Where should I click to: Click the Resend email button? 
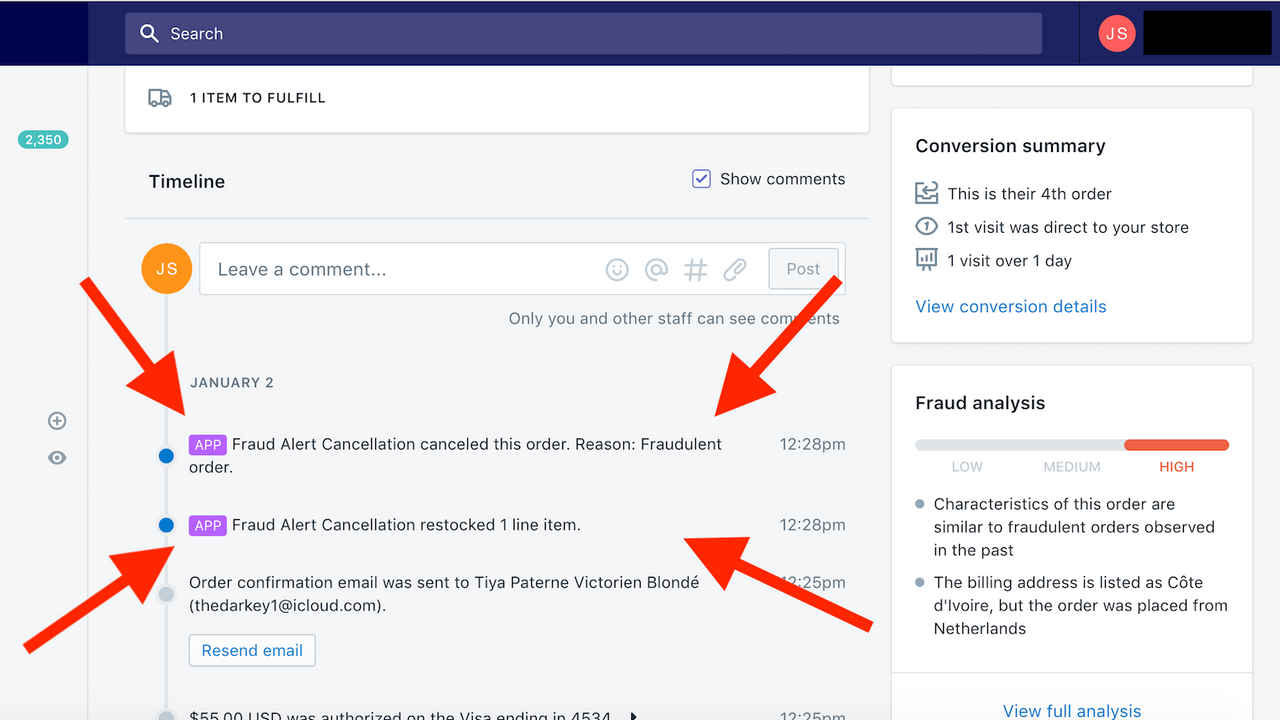tap(252, 651)
